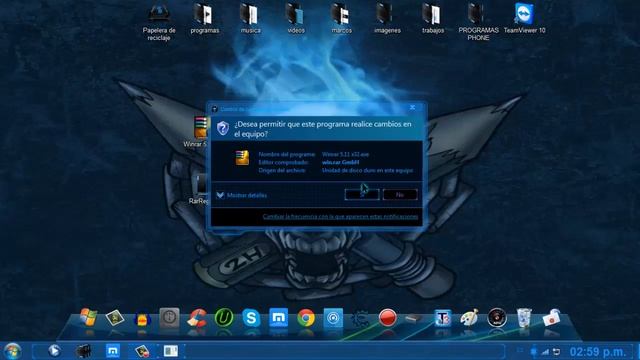640x360 pixels.
Task: Open the black gauge dock icon
Action: point(497,318)
